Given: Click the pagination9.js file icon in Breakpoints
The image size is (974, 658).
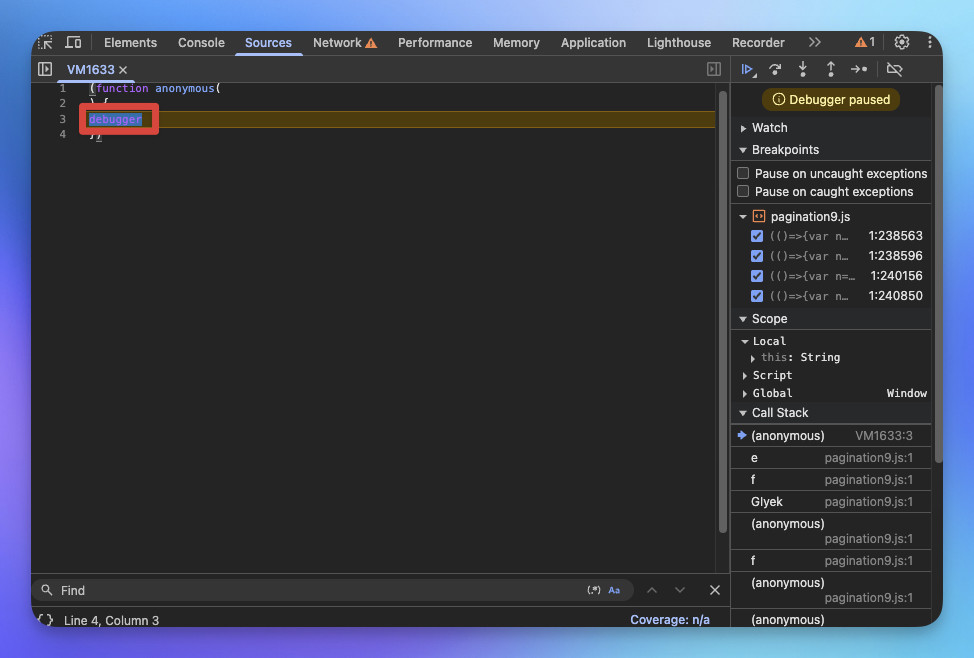Looking at the screenshot, I should coord(759,216).
